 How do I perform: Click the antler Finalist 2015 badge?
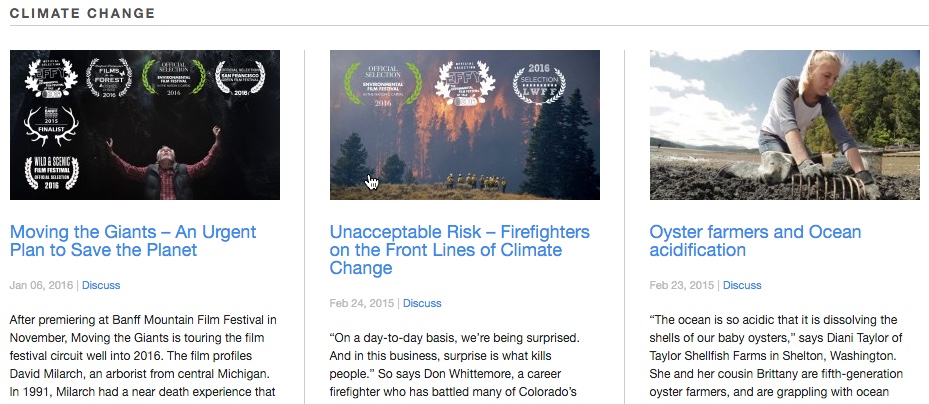[x=48, y=126]
